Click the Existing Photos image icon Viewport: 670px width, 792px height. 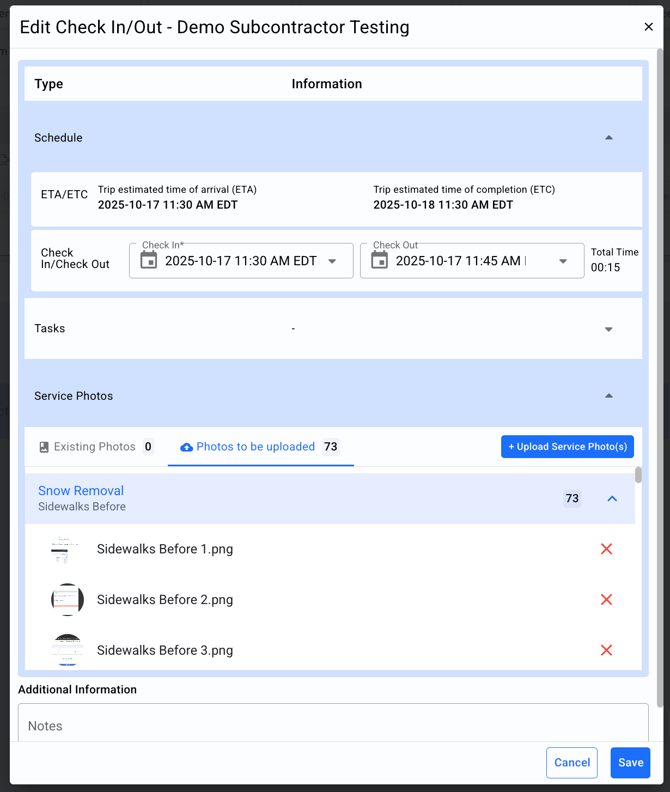pyautogui.click(x=44, y=447)
